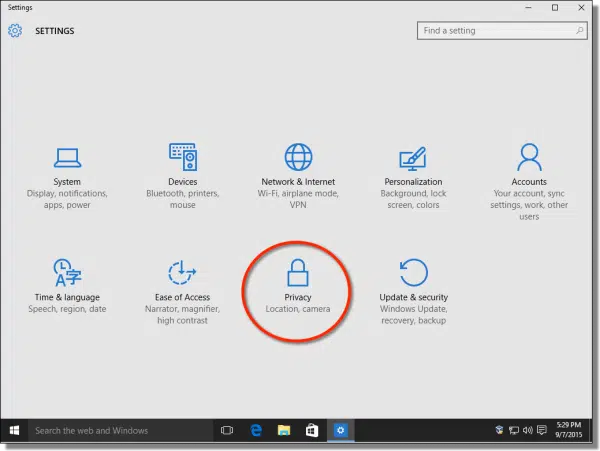This screenshot has height=451, width=600.
Task: Open File Explorer from the taskbar
Action: 284,430
